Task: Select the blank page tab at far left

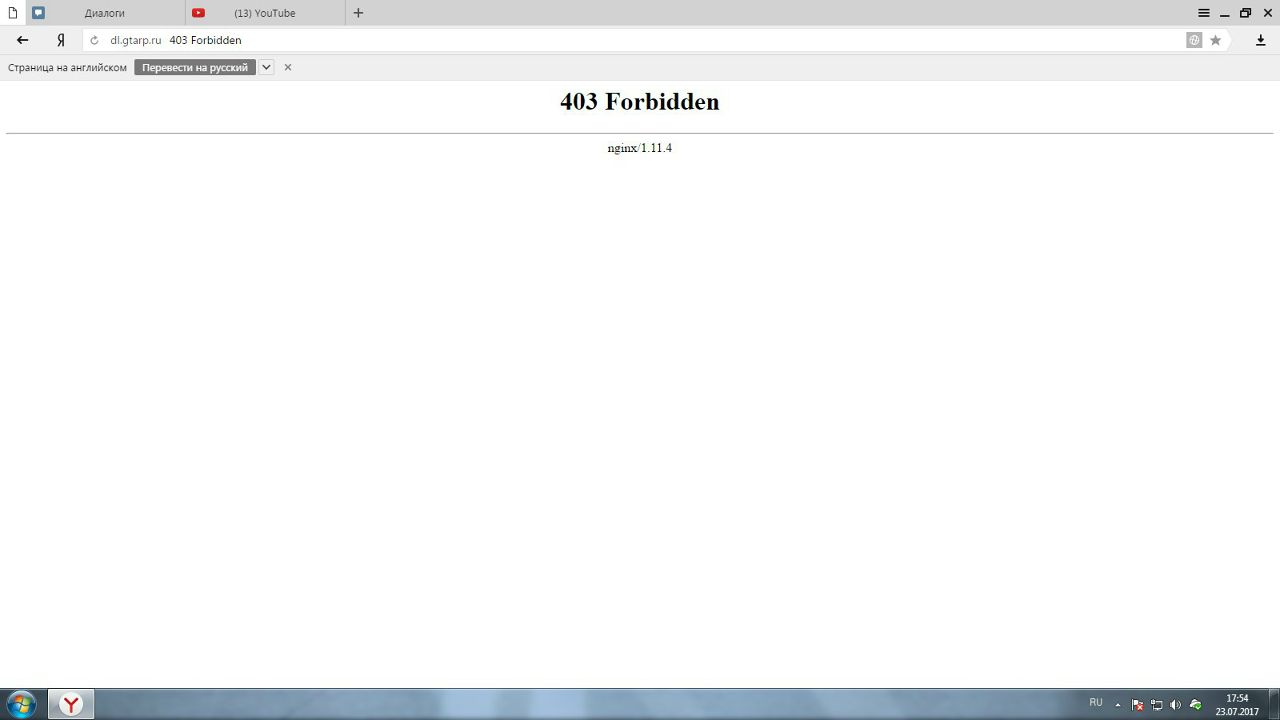Action: point(13,13)
